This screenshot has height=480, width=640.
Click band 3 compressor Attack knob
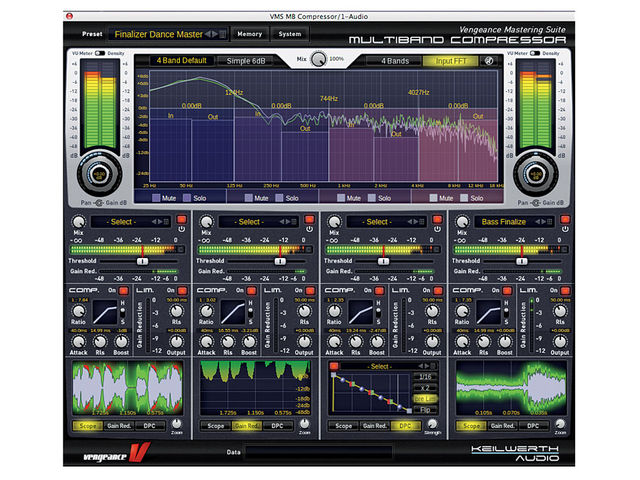pyautogui.click(x=334, y=341)
